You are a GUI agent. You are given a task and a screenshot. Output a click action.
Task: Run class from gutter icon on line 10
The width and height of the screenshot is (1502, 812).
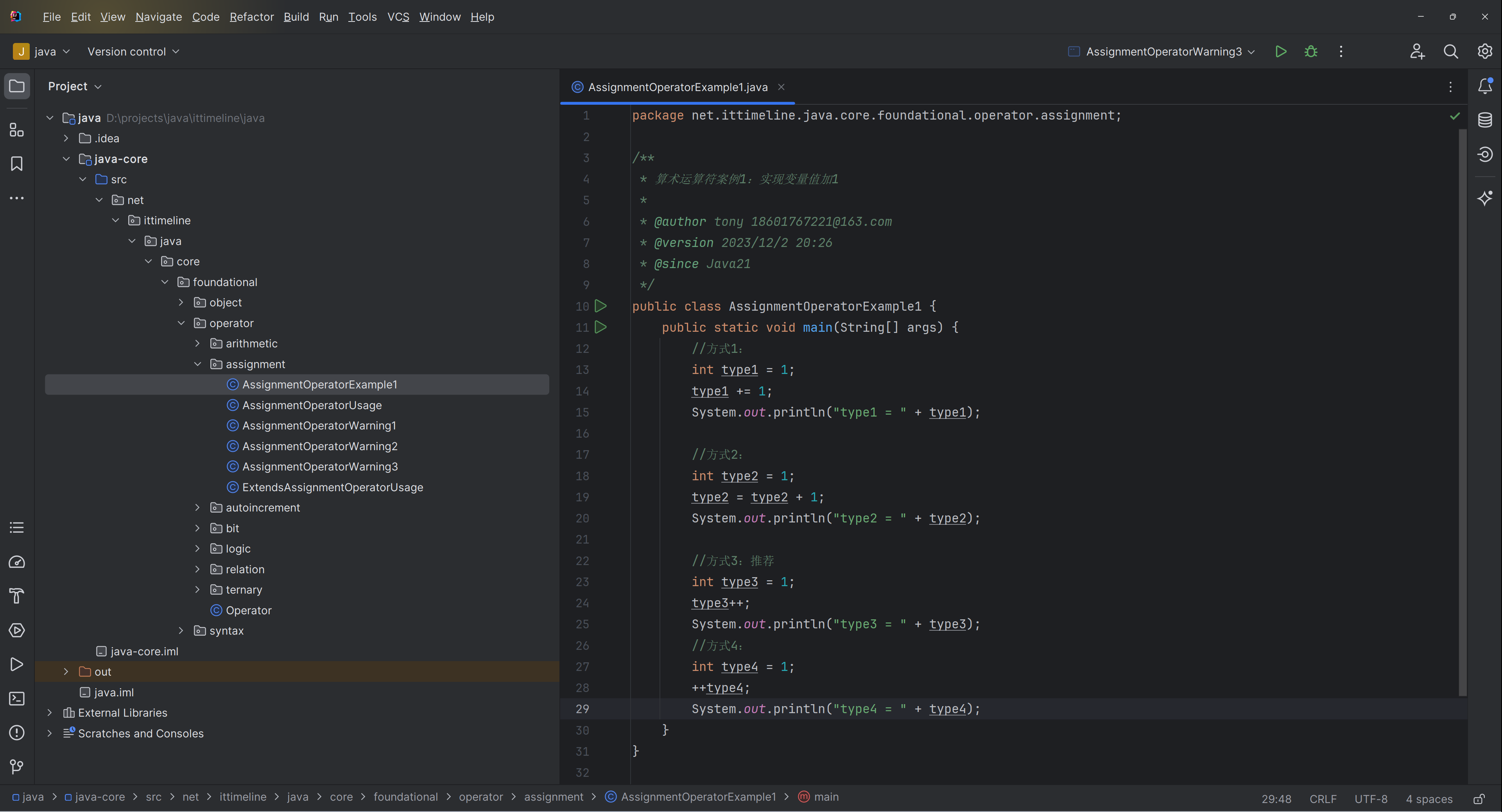(x=600, y=306)
